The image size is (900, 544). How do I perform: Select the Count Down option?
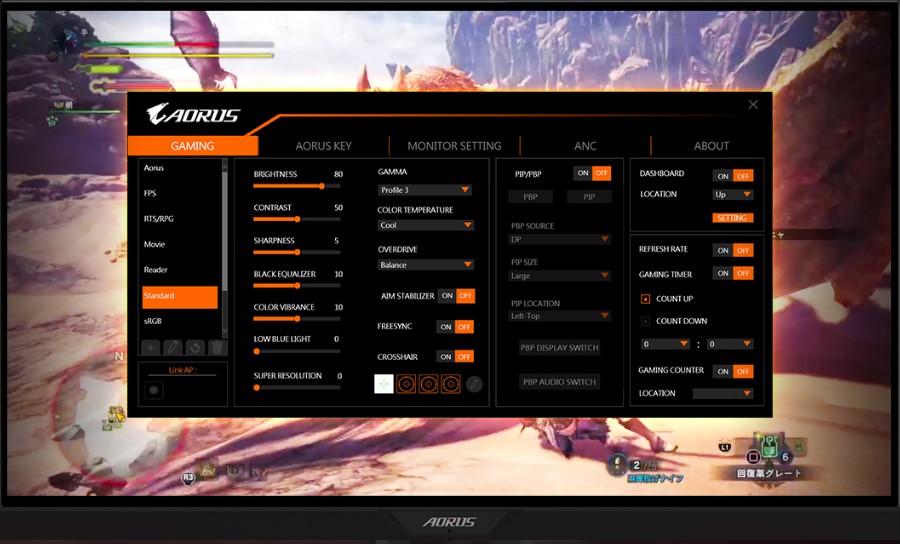point(646,321)
